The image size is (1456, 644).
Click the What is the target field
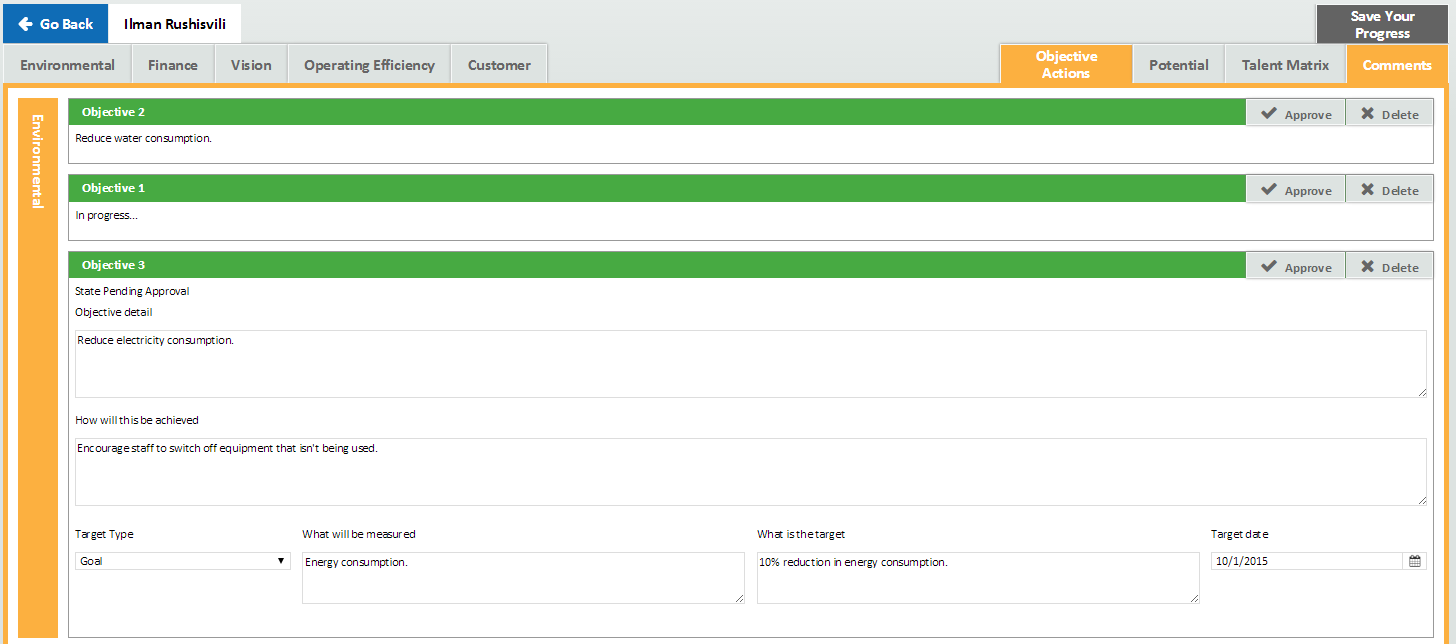(977, 578)
